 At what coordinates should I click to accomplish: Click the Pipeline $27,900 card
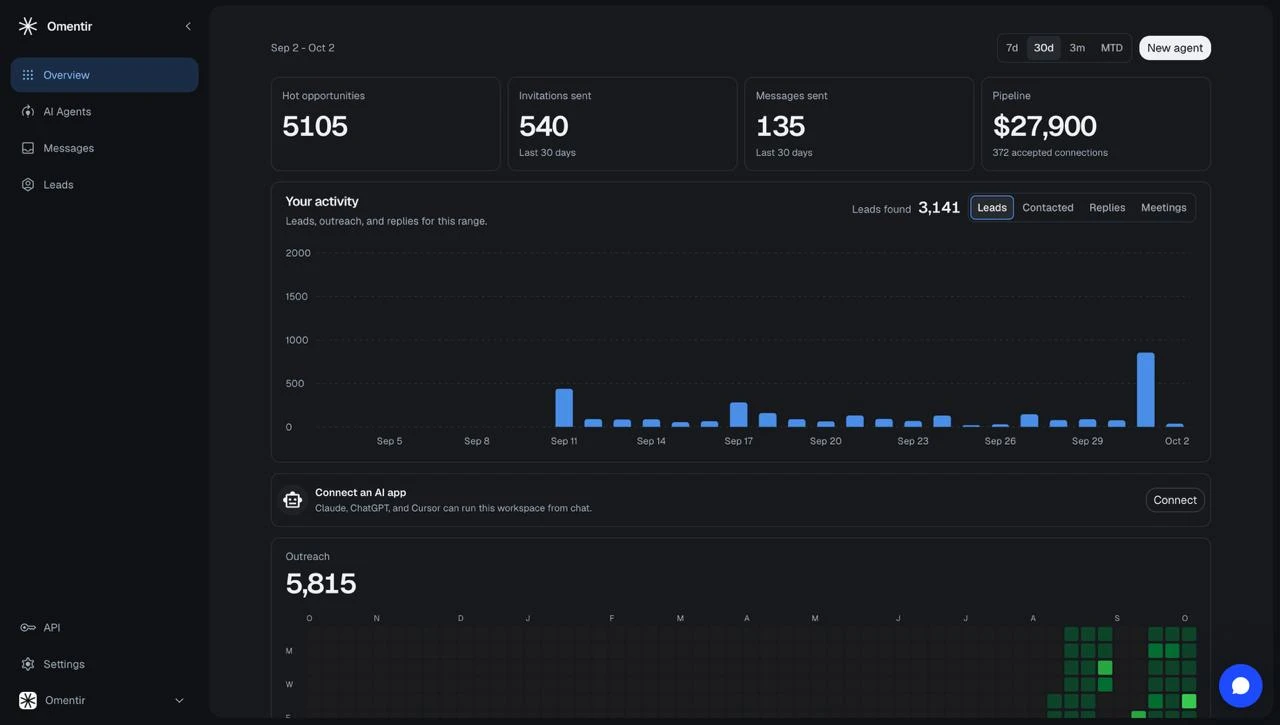coord(1096,124)
